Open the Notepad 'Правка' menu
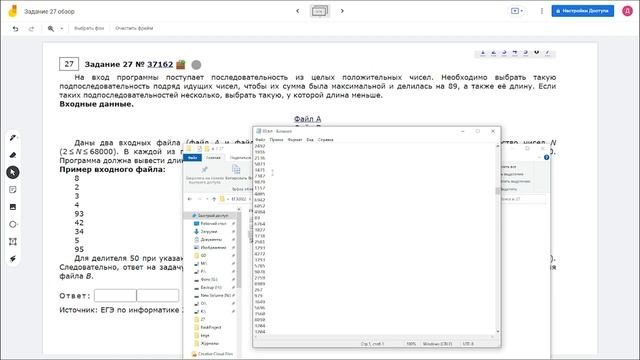The image size is (640, 360). coord(276,140)
